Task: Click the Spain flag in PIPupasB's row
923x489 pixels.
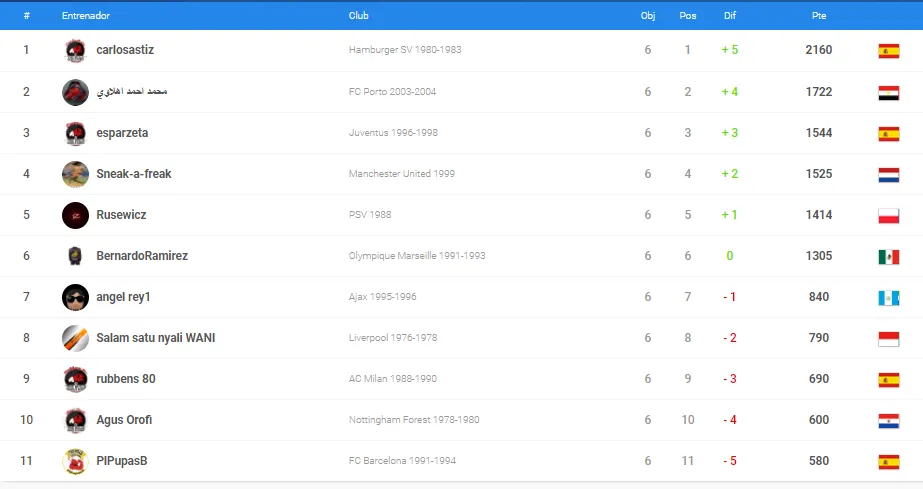Action: [888, 462]
